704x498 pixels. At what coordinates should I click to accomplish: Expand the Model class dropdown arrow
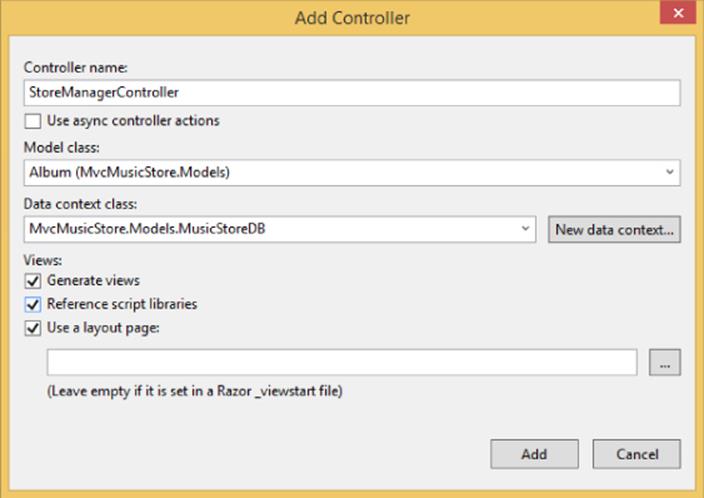click(670, 172)
